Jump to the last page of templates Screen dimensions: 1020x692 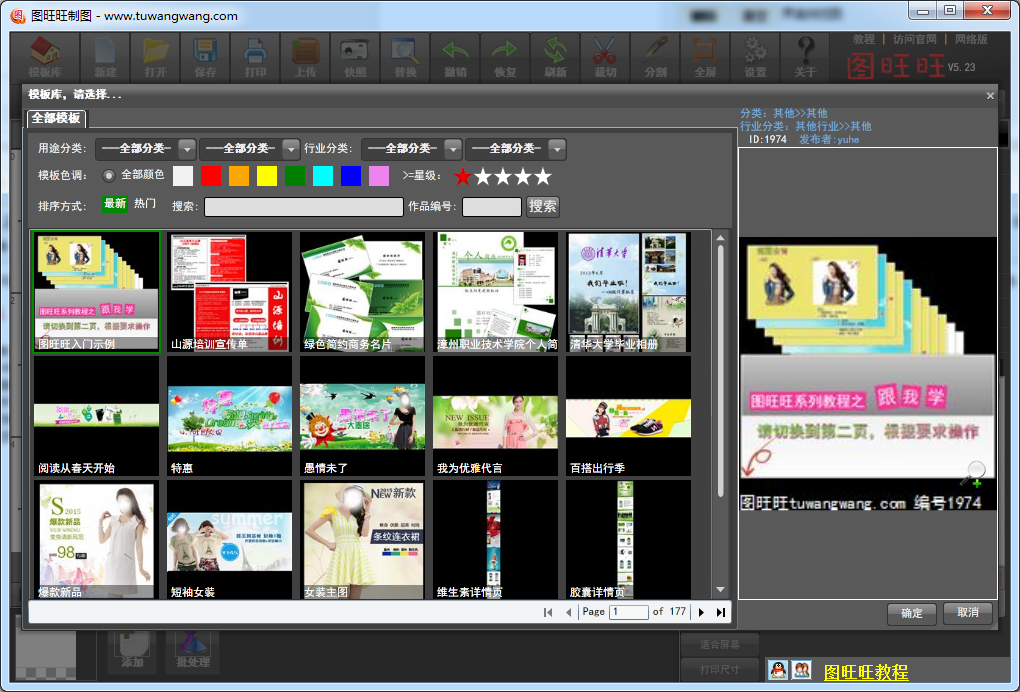721,612
